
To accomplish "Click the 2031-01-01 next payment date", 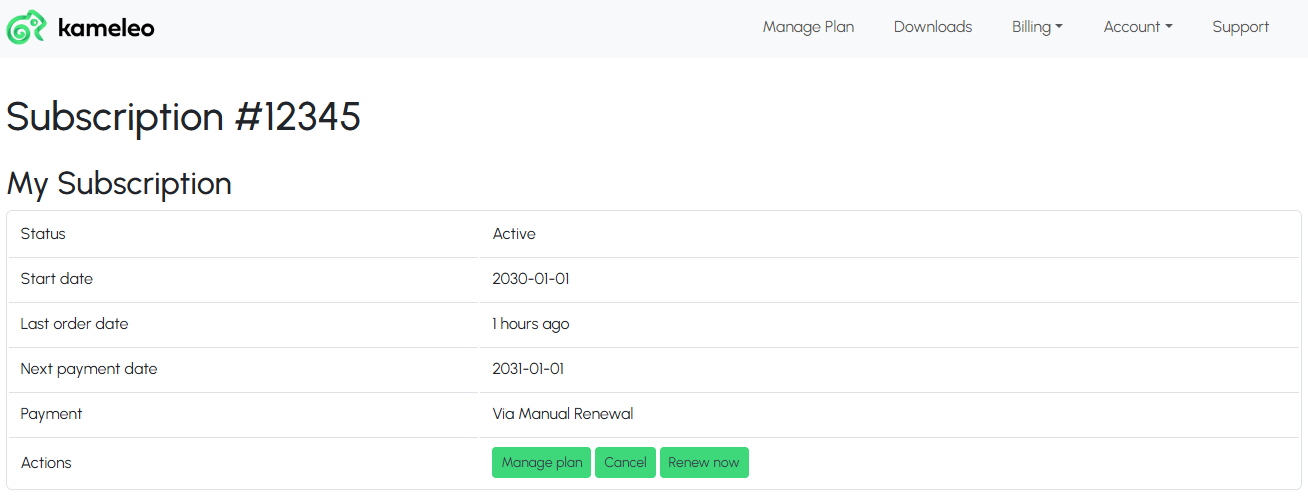I will click(x=528, y=369).
